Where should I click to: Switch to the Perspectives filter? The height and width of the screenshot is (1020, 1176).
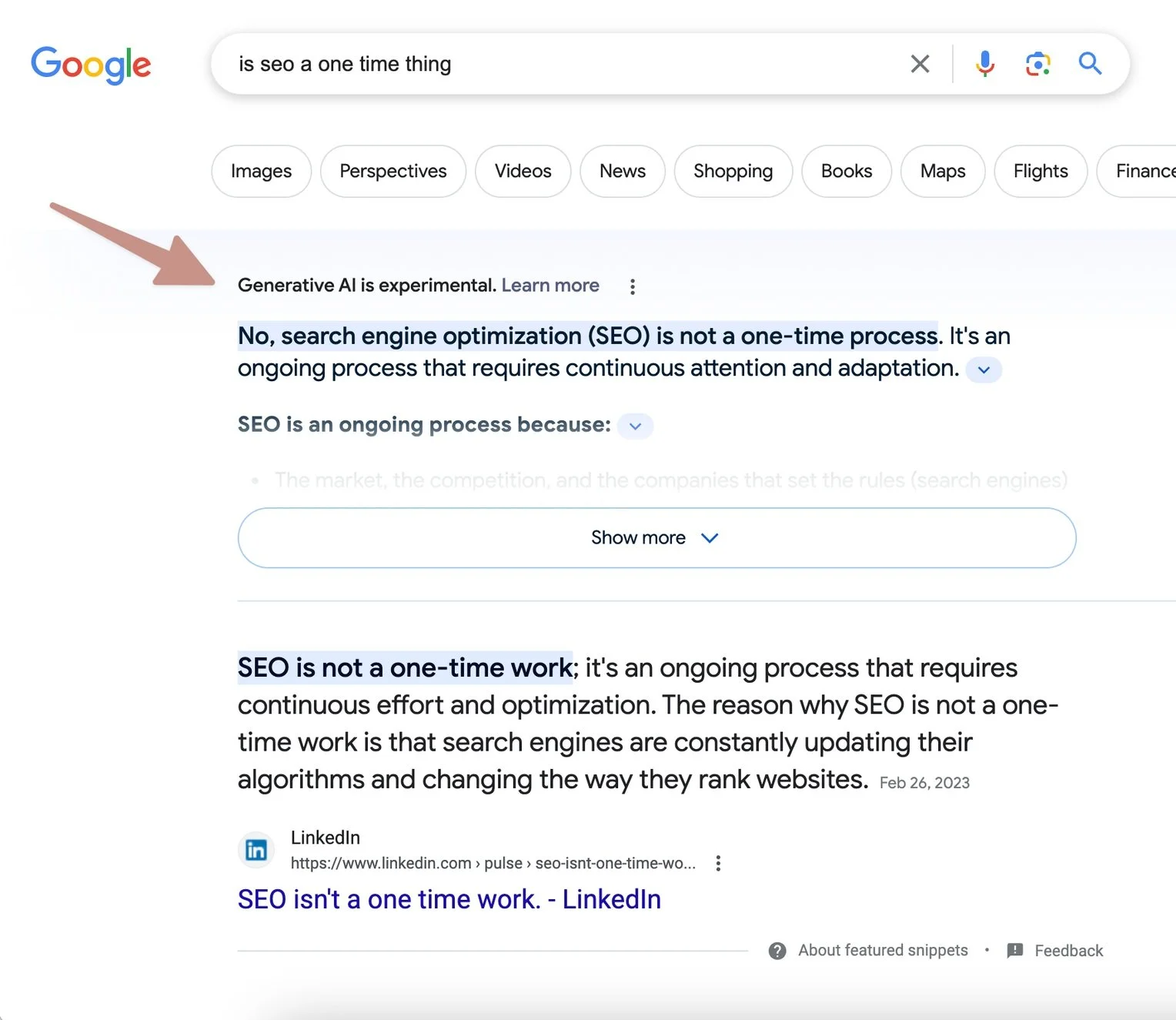coord(393,171)
